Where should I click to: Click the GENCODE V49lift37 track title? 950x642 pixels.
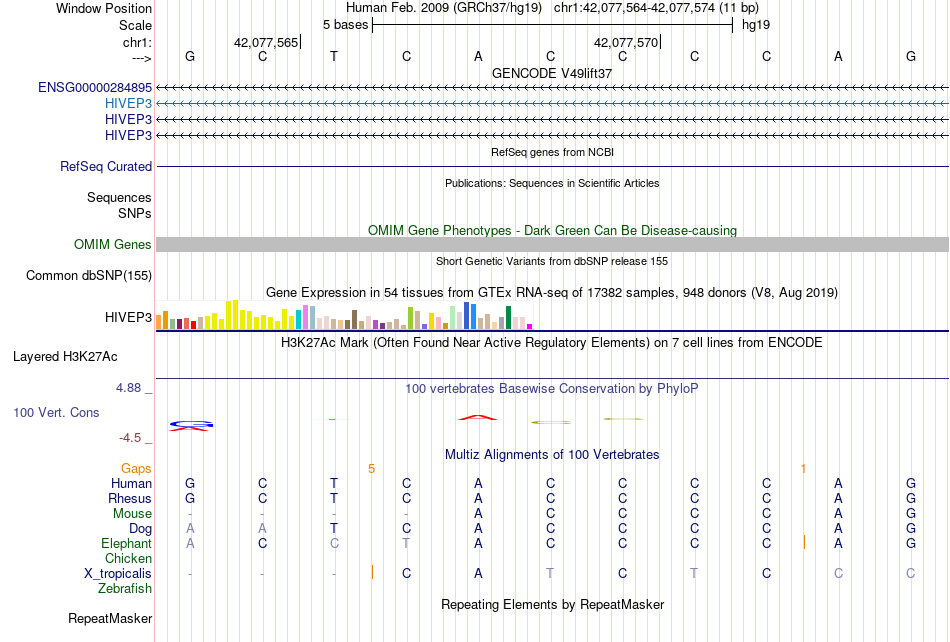[x=552, y=73]
